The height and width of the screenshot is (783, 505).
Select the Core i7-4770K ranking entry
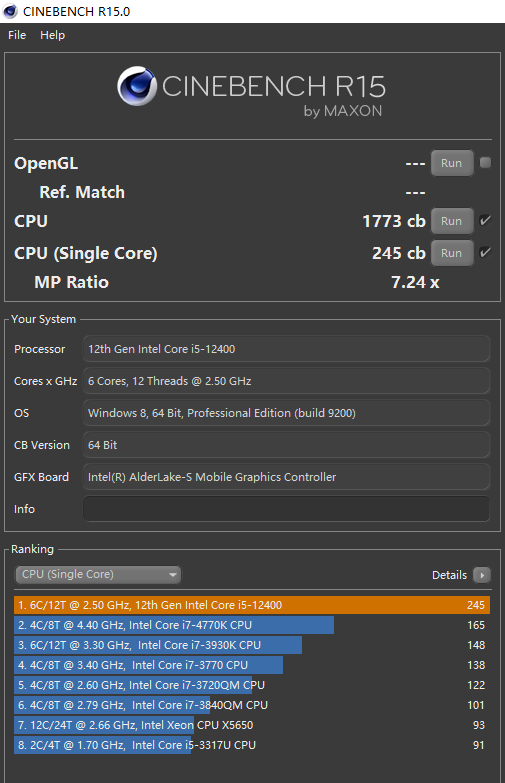252,625
